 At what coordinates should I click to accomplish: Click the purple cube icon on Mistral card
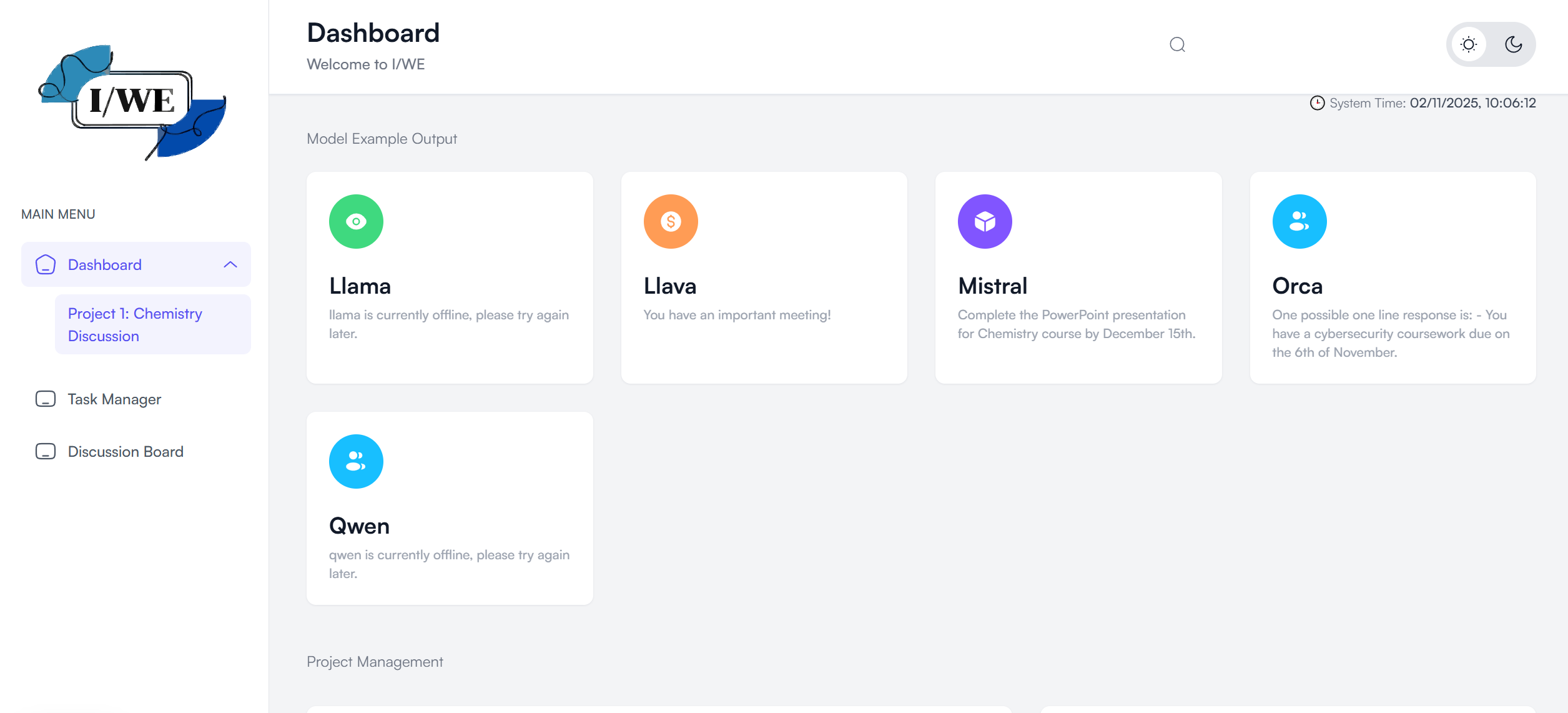click(x=985, y=221)
